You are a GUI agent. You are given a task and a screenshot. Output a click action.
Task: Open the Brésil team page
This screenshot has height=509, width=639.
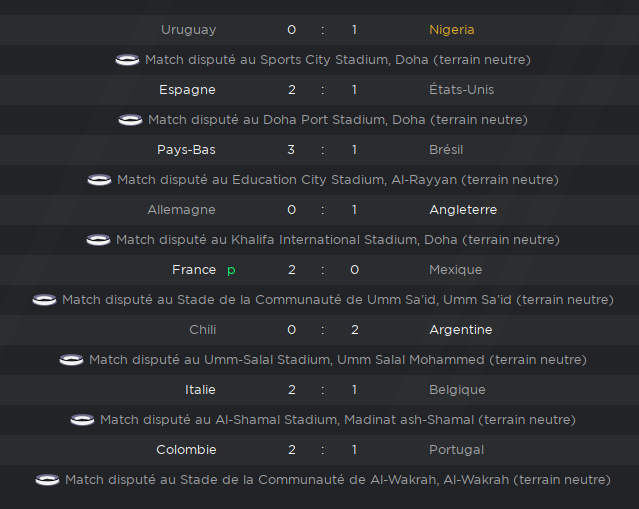[x=446, y=150]
